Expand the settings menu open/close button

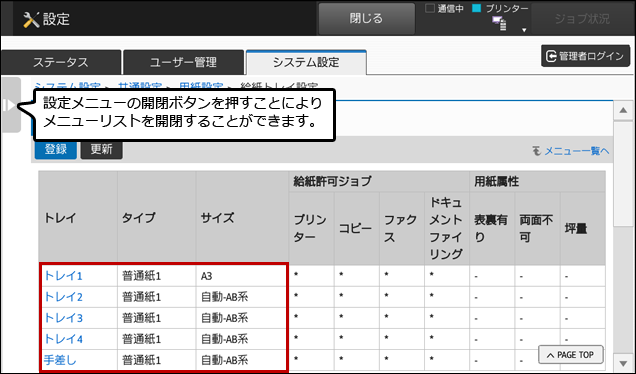11,105
